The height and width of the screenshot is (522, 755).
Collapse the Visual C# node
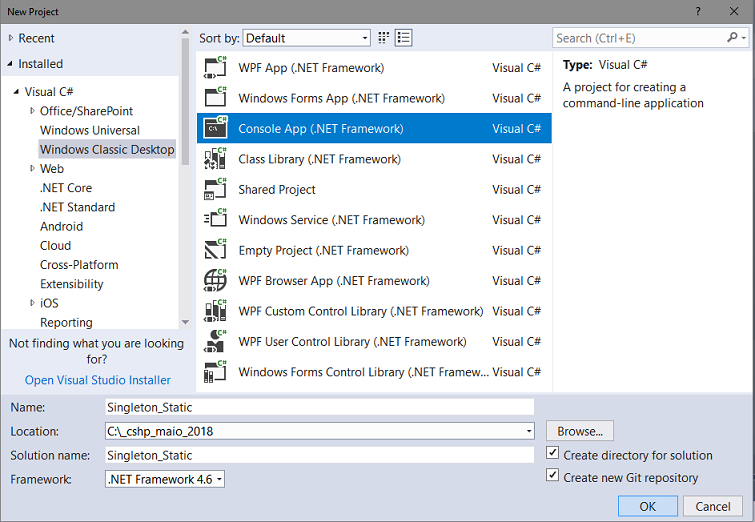[16, 91]
